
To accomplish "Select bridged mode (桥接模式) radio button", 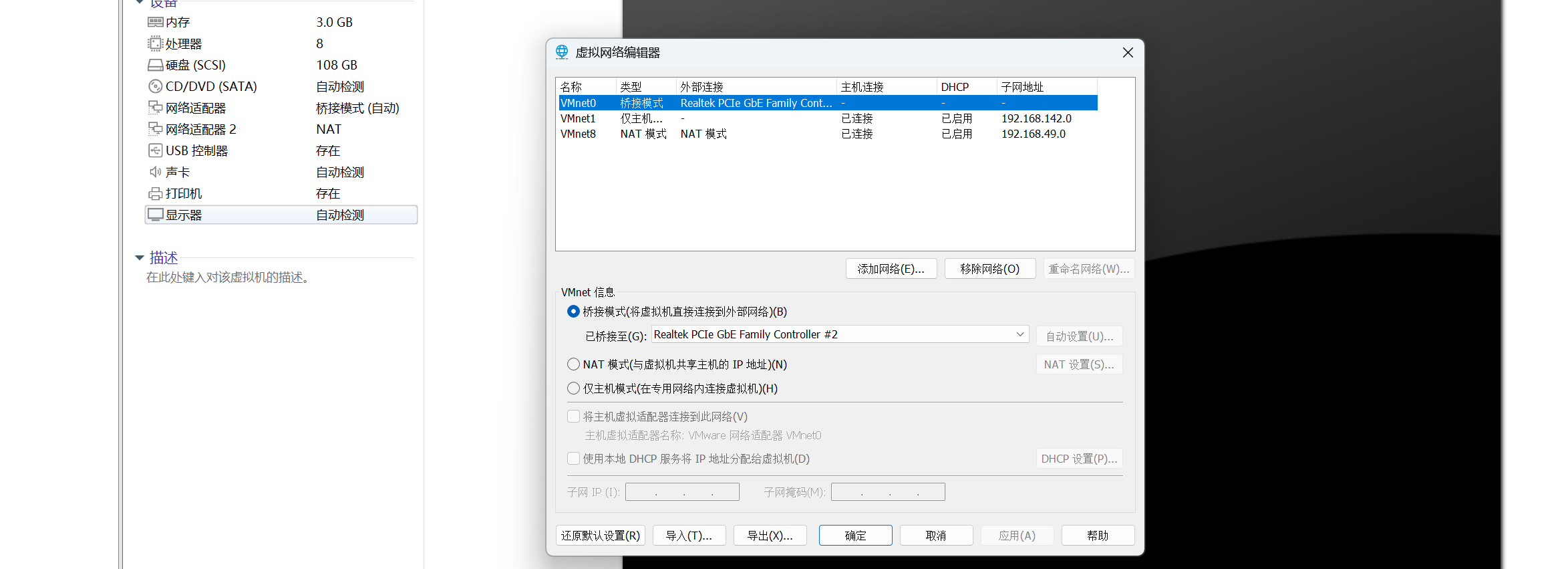I will [x=573, y=312].
